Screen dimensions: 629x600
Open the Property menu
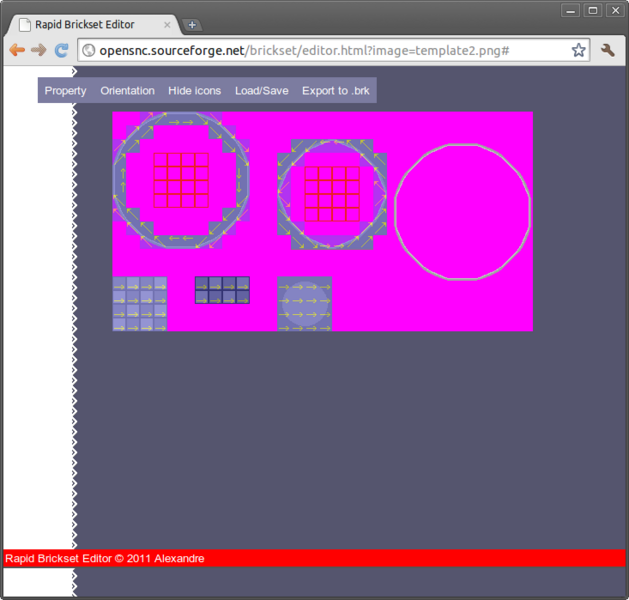[65, 91]
